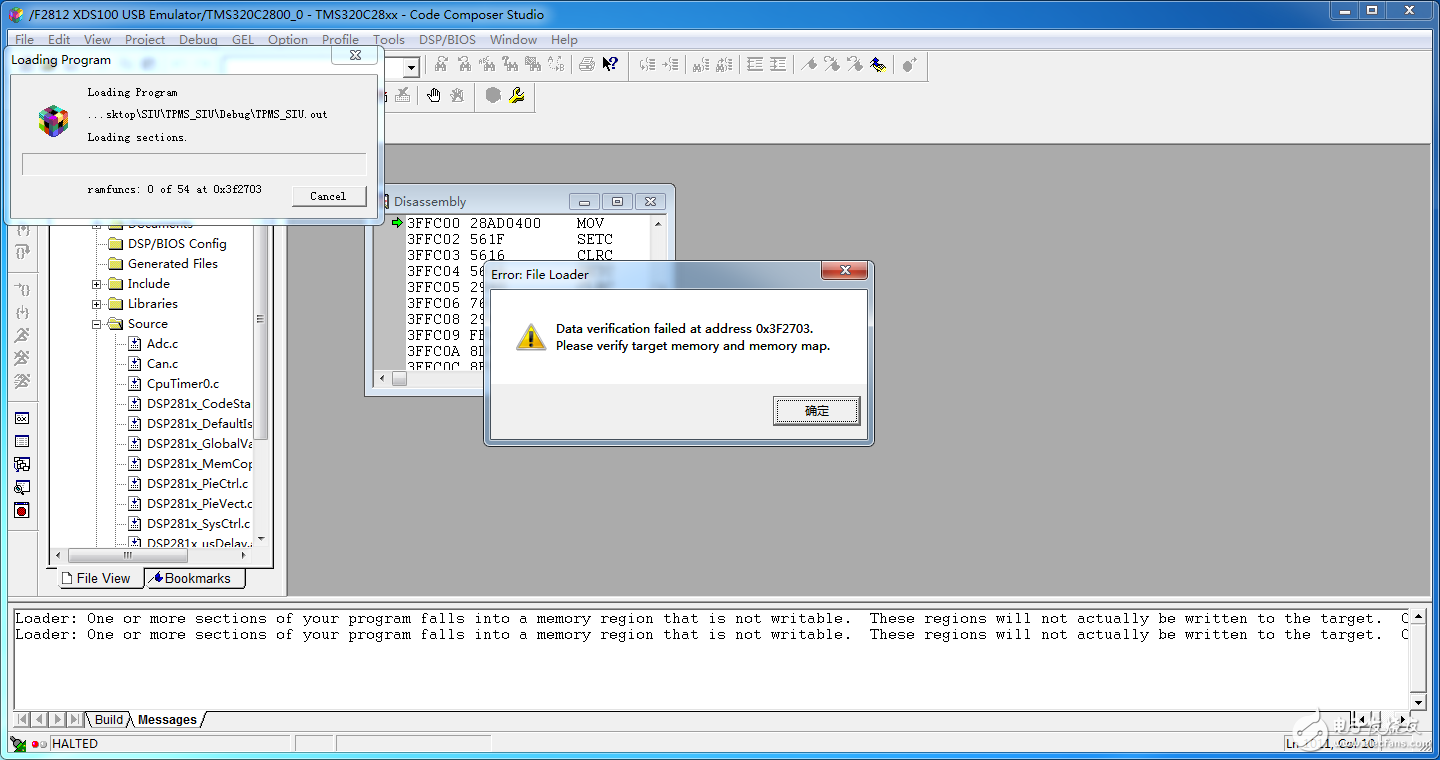Open the Profile menu
This screenshot has height=760, width=1440.
pos(340,40)
